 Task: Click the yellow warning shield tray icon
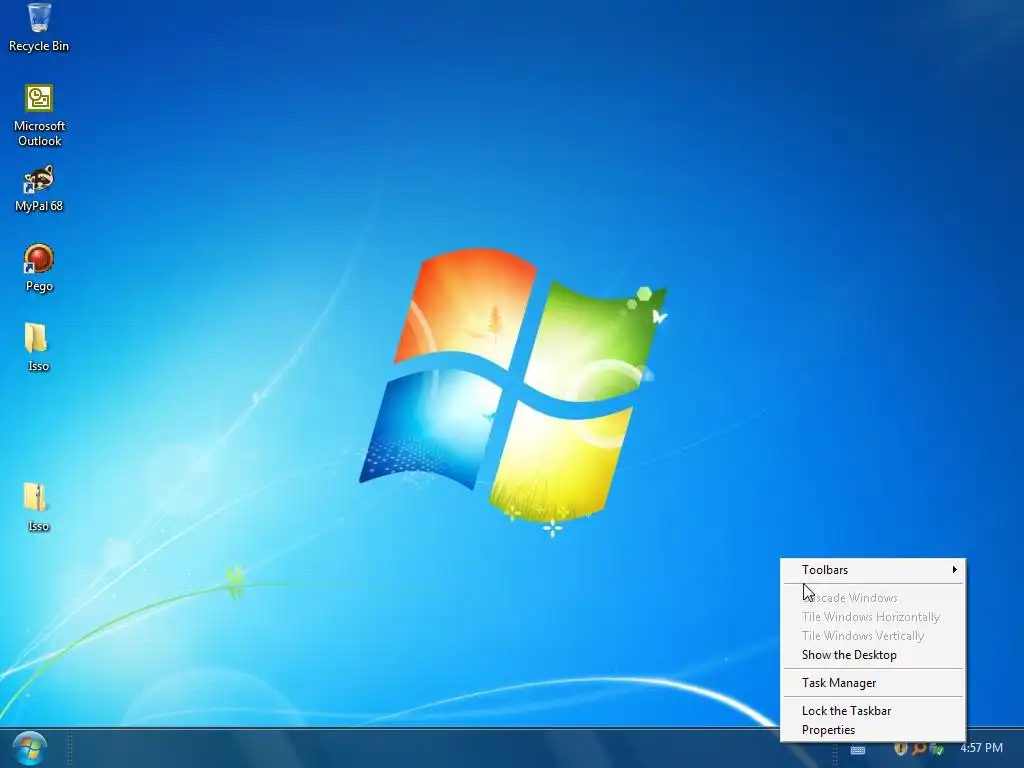pyautogui.click(x=900, y=748)
